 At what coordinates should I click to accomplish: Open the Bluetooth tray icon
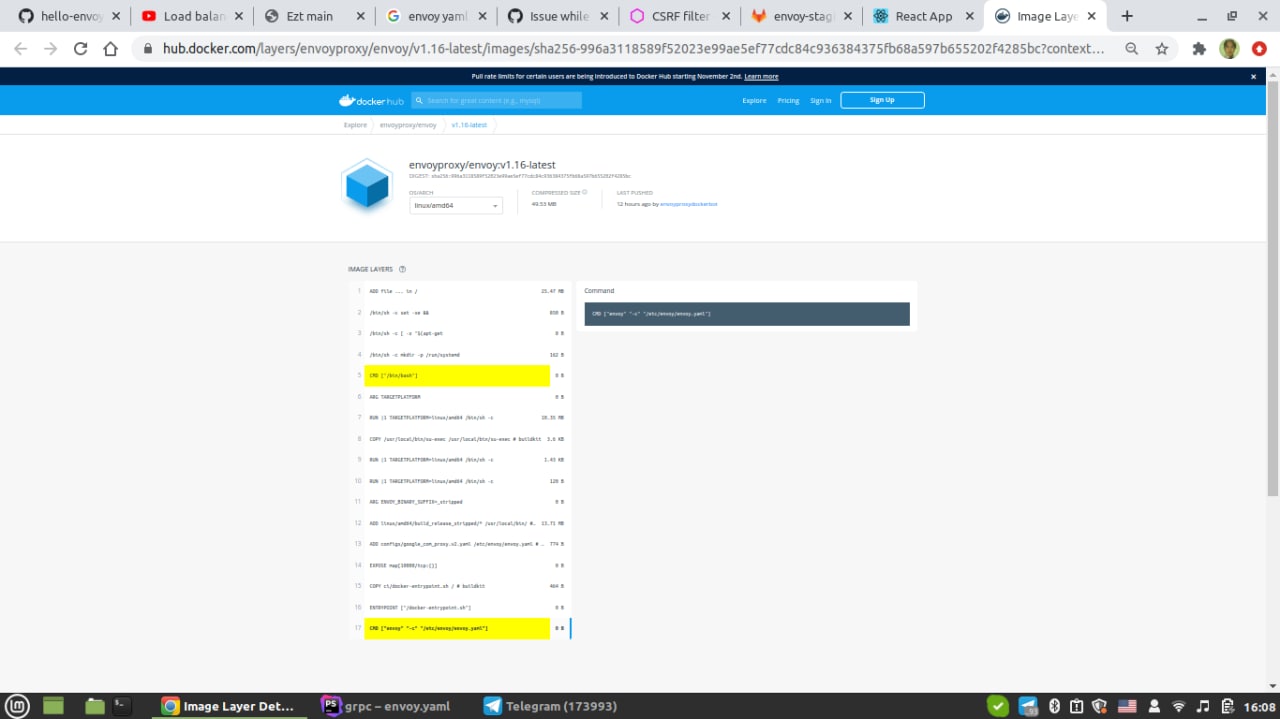pyautogui.click(x=1053, y=706)
